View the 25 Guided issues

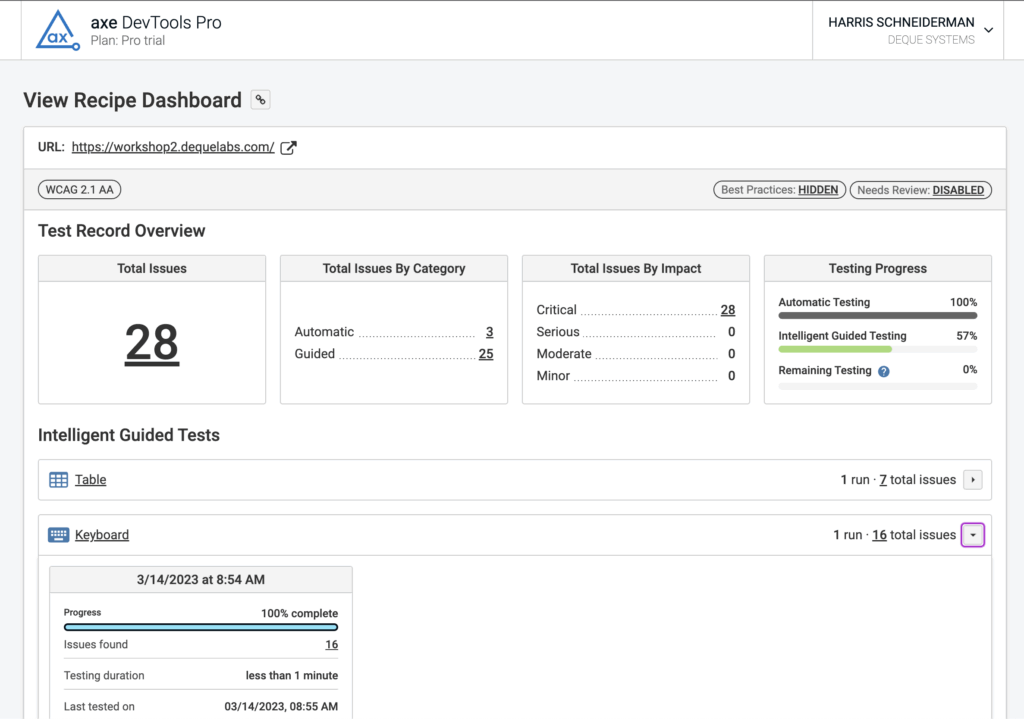coord(485,353)
